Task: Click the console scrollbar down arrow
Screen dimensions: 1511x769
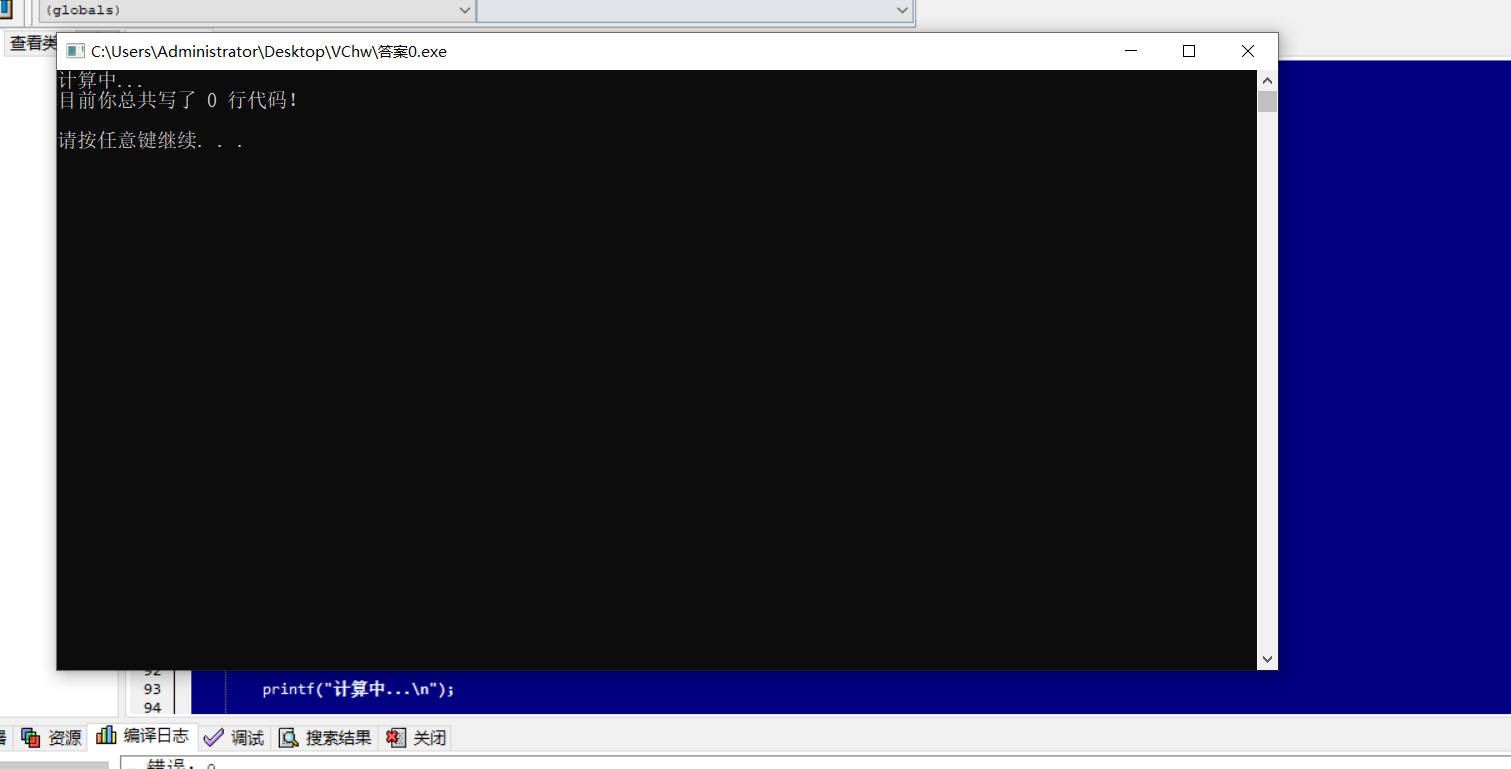Action: click(1267, 659)
